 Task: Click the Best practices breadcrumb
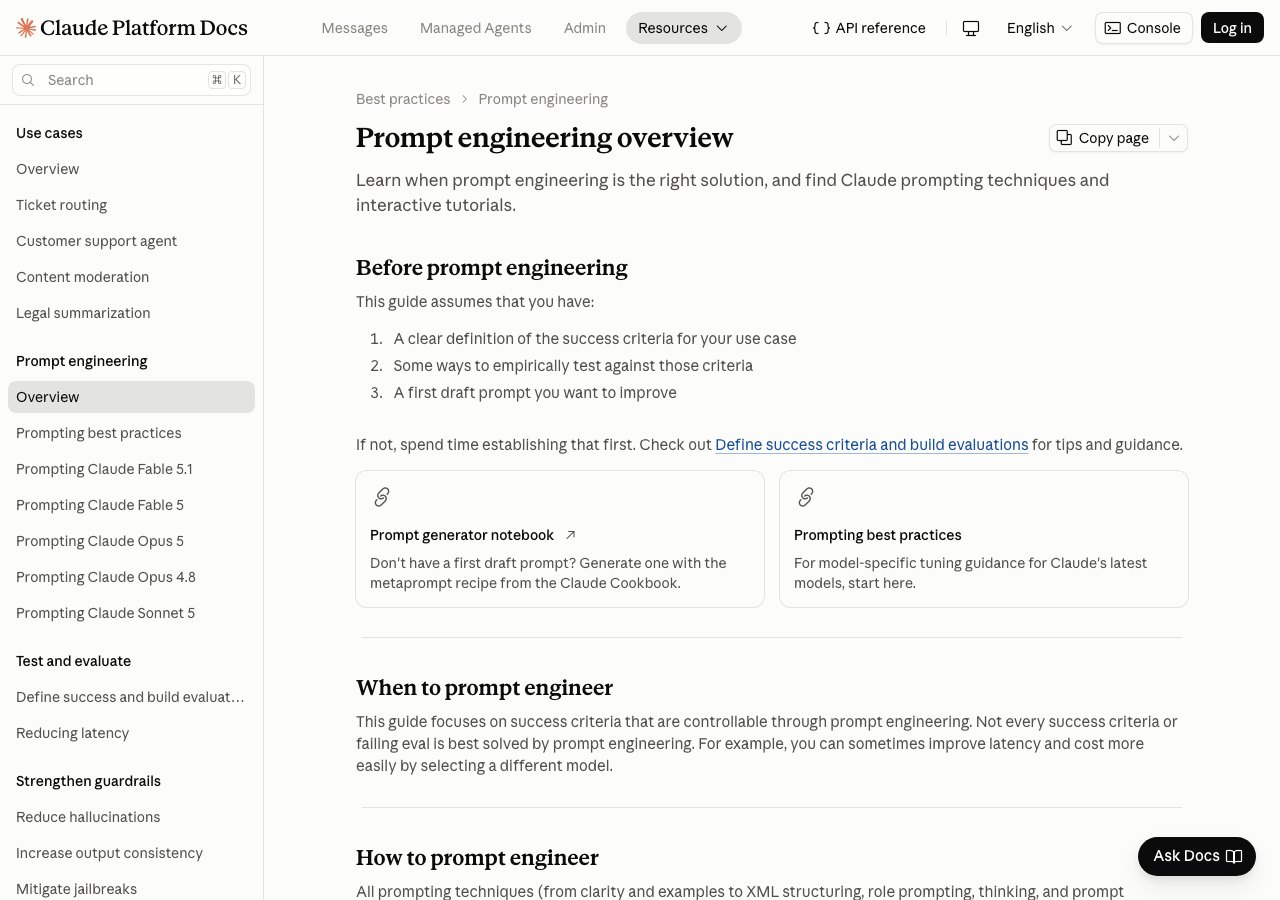click(x=403, y=99)
